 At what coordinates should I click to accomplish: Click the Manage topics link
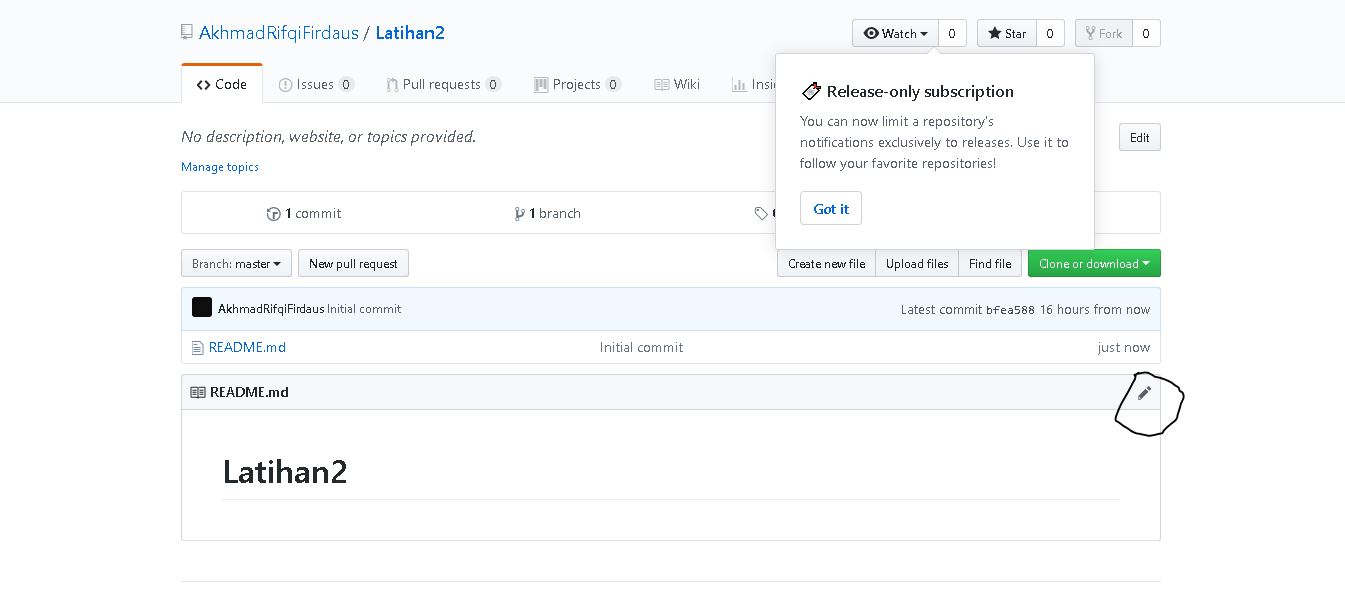220,167
